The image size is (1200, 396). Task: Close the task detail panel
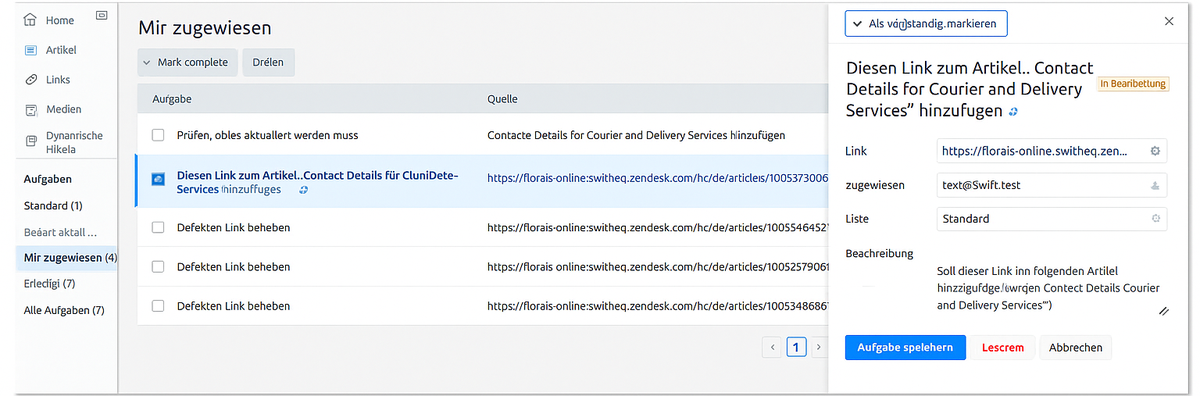(x=1169, y=21)
